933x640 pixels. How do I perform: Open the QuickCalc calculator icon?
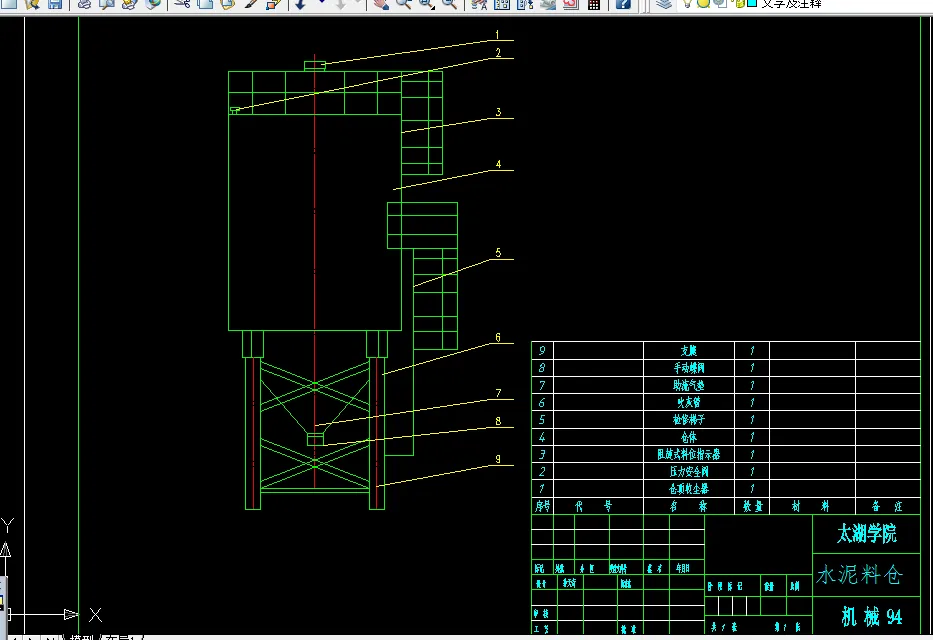pos(594,4)
